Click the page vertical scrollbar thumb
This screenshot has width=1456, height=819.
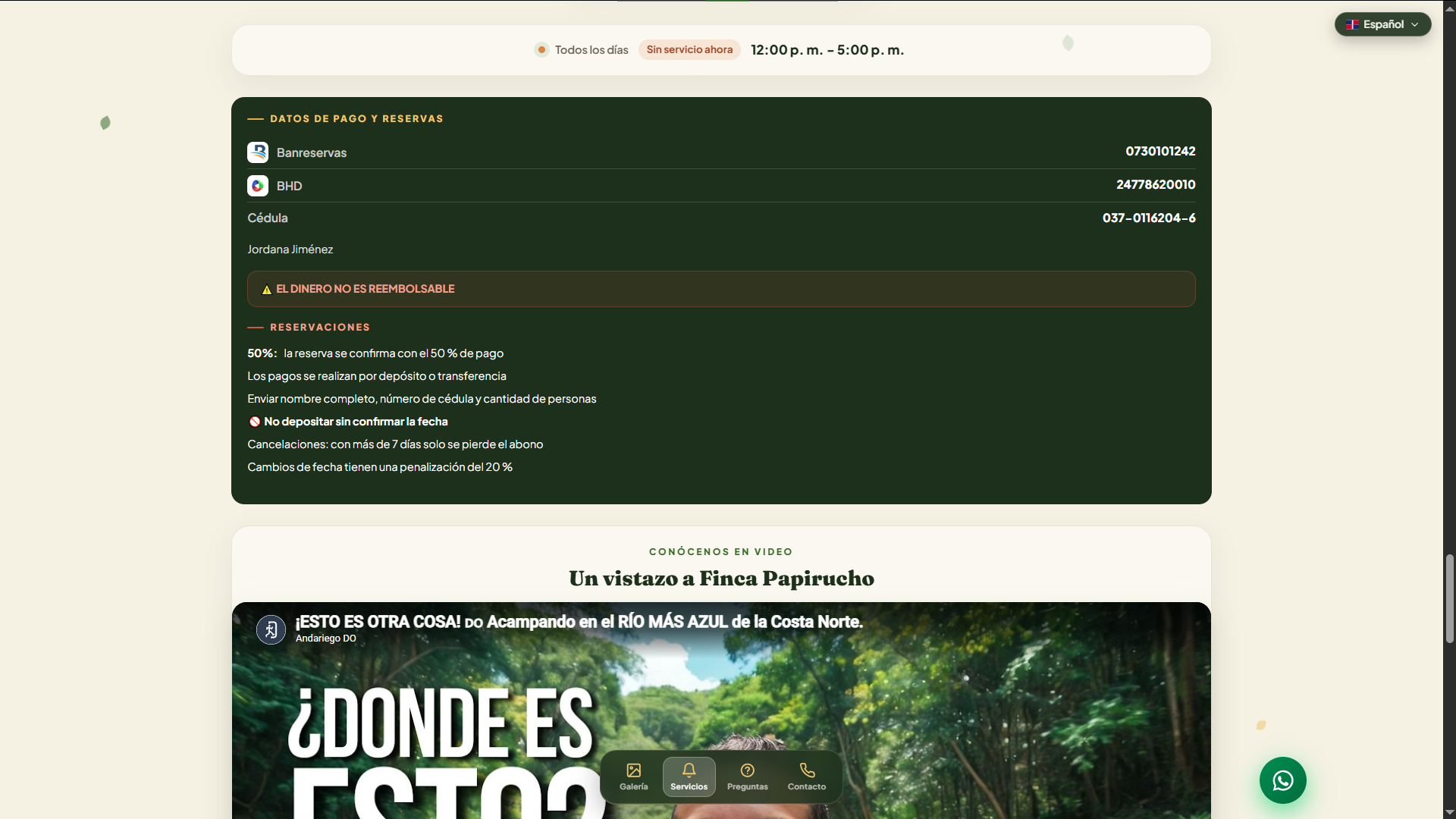[1449, 599]
